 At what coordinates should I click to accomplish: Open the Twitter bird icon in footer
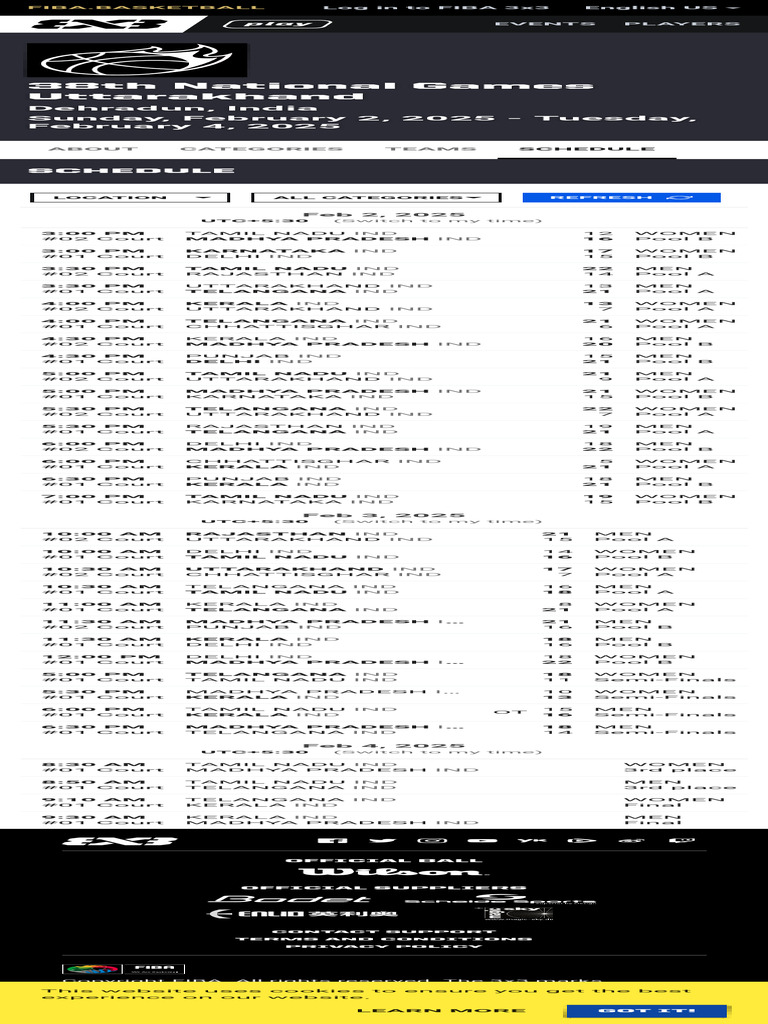[x=383, y=840]
